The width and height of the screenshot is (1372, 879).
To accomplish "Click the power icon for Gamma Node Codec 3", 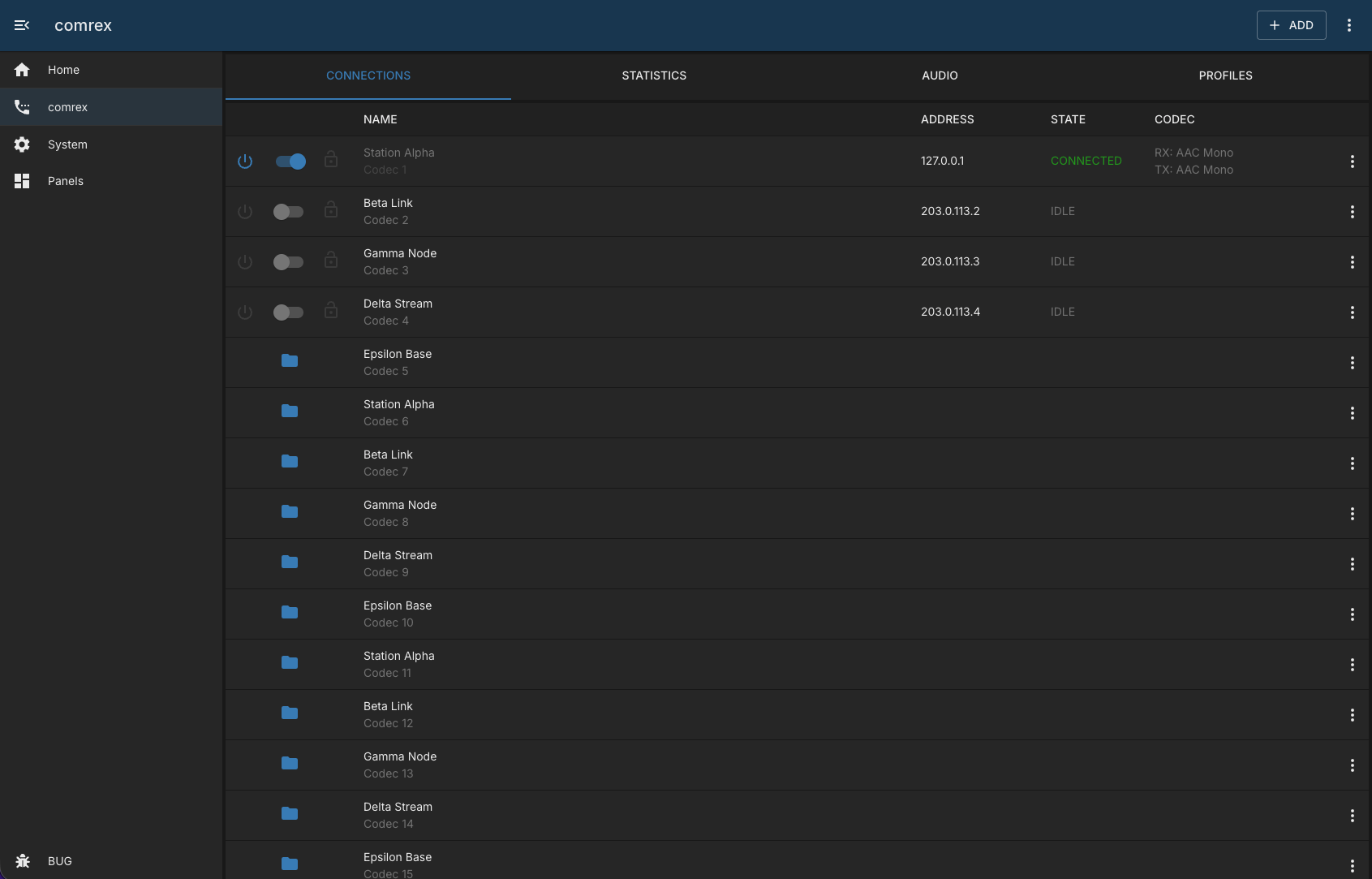I will (x=245, y=262).
